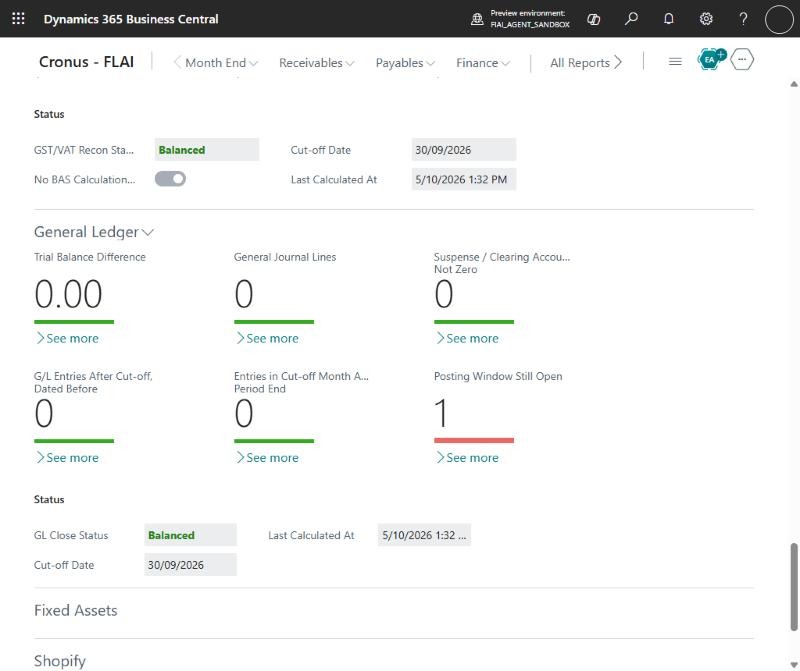Click the Trial Balance Difference 0.00 value
The image size is (800, 671).
tap(68, 294)
